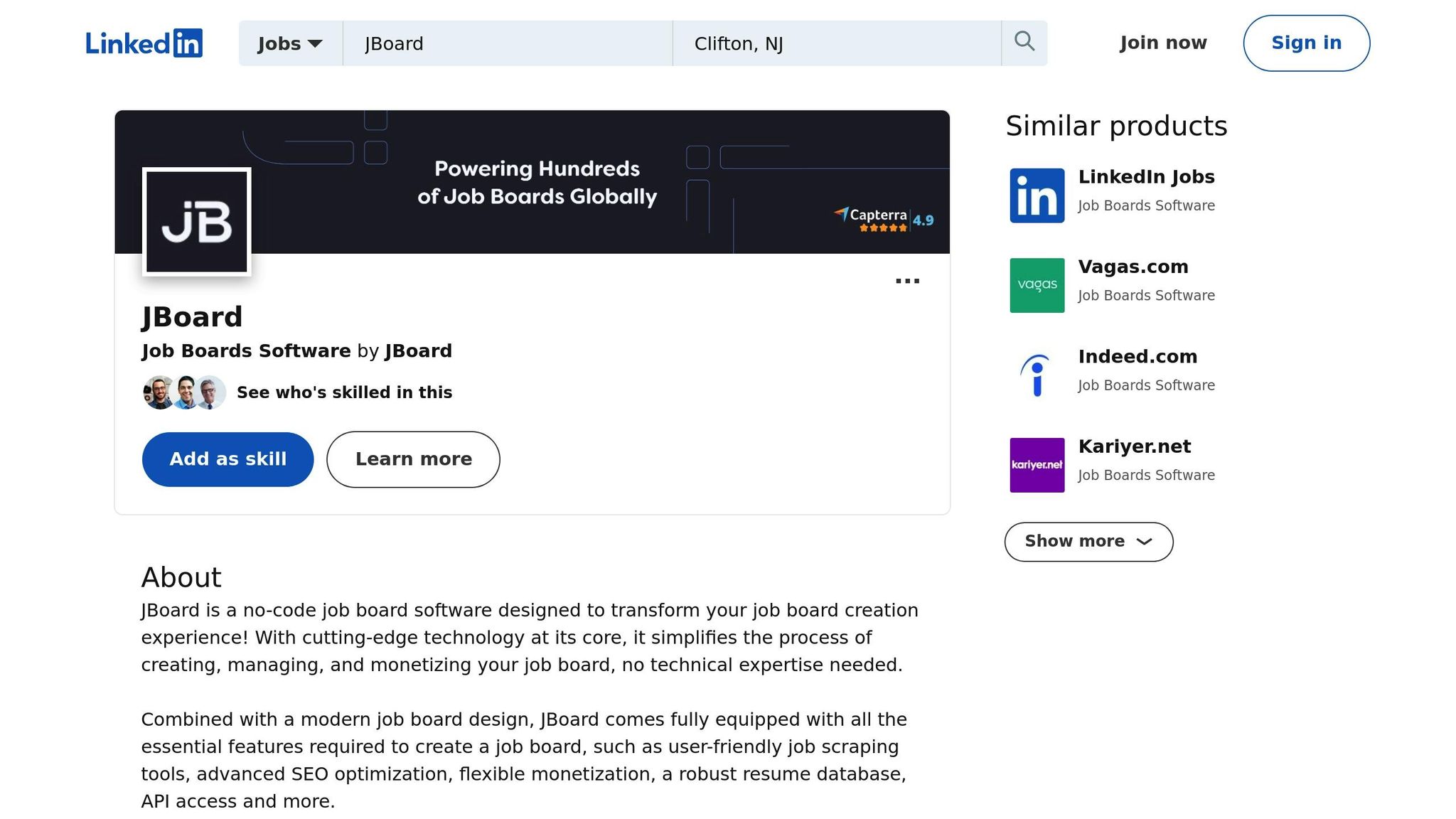Open the See who's skilled in this link
The width and height of the screenshot is (1456, 819).
344,392
